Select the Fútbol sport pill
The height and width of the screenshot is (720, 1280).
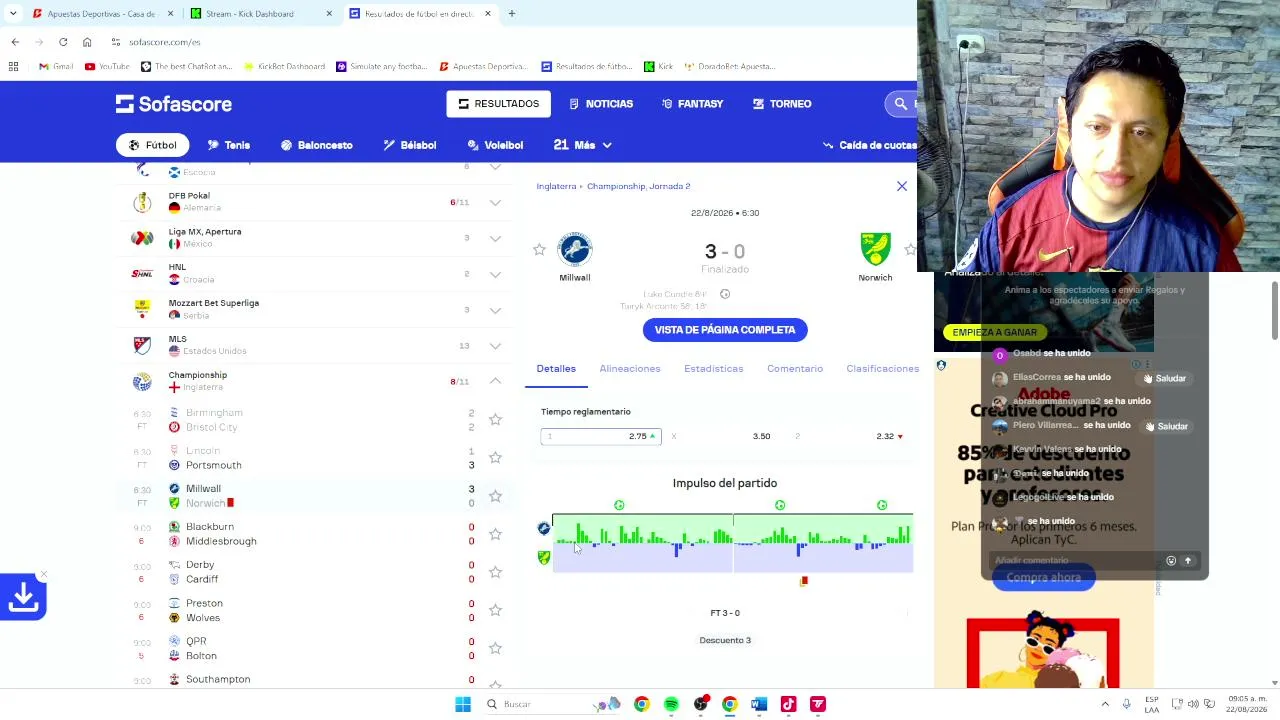pyautogui.click(x=152, y=145)
